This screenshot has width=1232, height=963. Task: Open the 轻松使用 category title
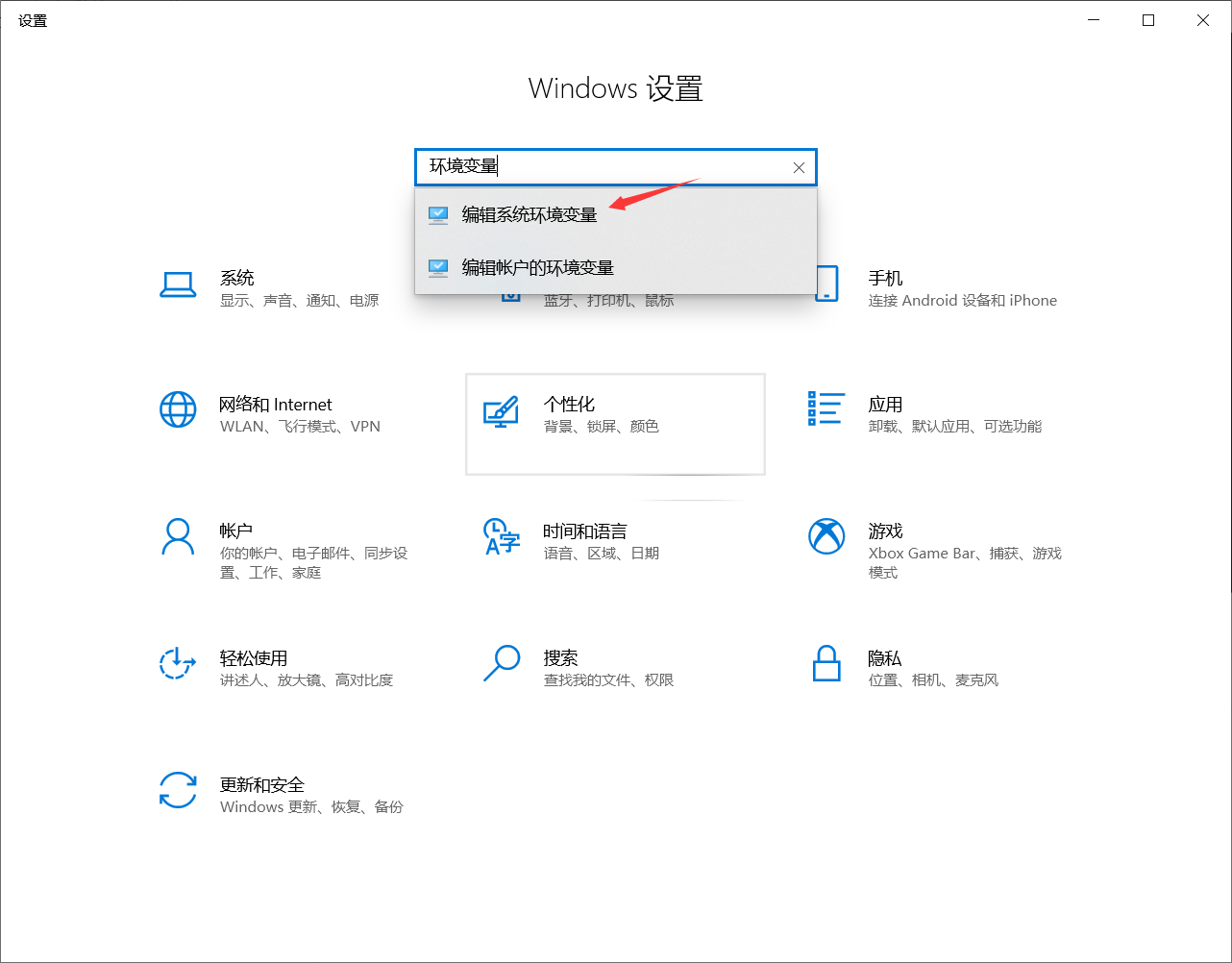pyautogui.click(x=254, y=658)
